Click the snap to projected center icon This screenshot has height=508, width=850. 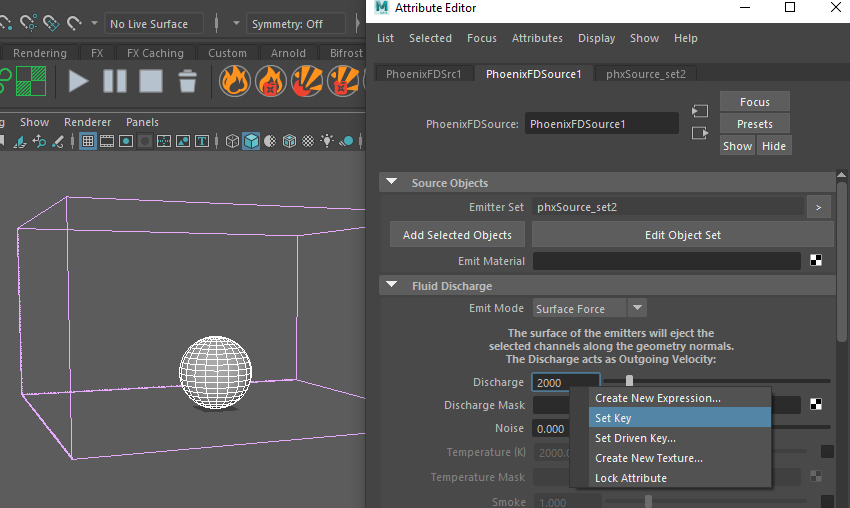51,23
